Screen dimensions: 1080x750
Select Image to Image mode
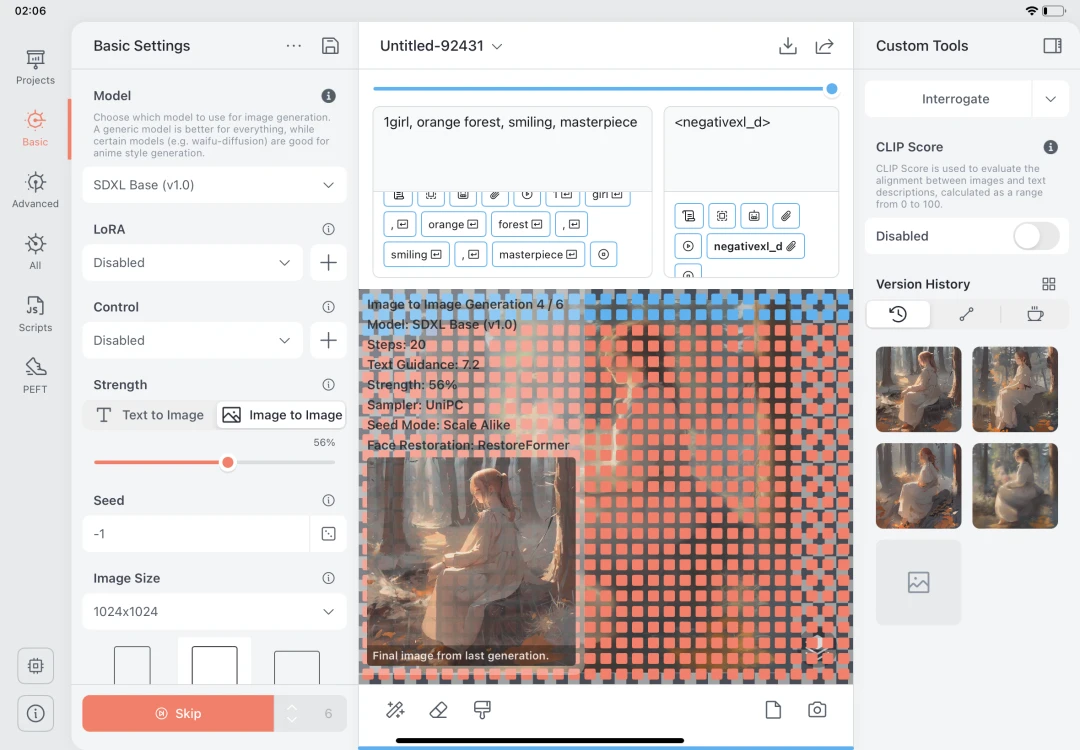click(282, 415)
